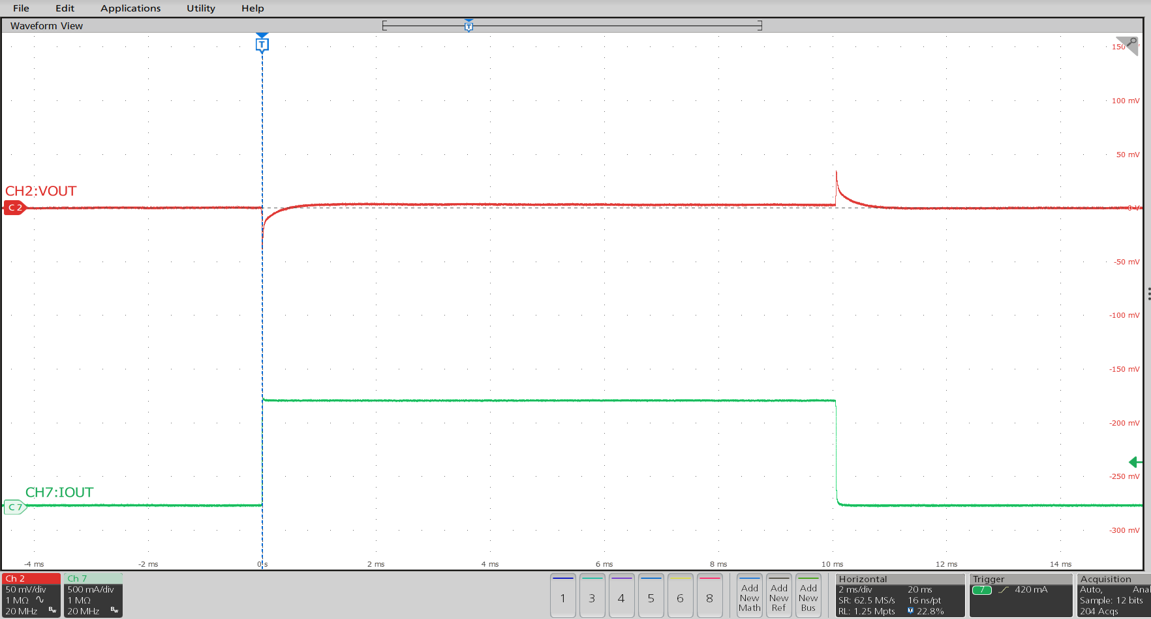Open the Help menu
1151x619 pixels.
(253, 8)
